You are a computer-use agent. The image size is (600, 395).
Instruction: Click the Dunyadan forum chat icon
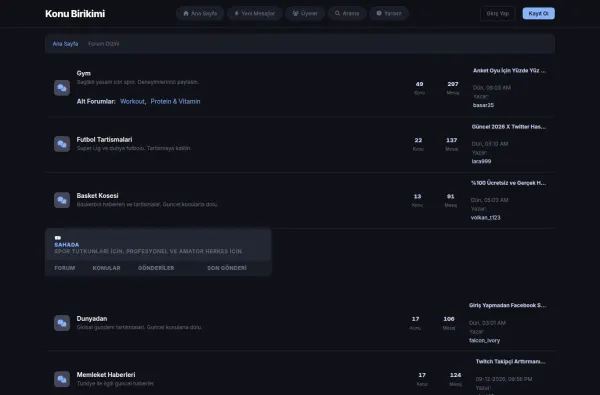[62, 323]
